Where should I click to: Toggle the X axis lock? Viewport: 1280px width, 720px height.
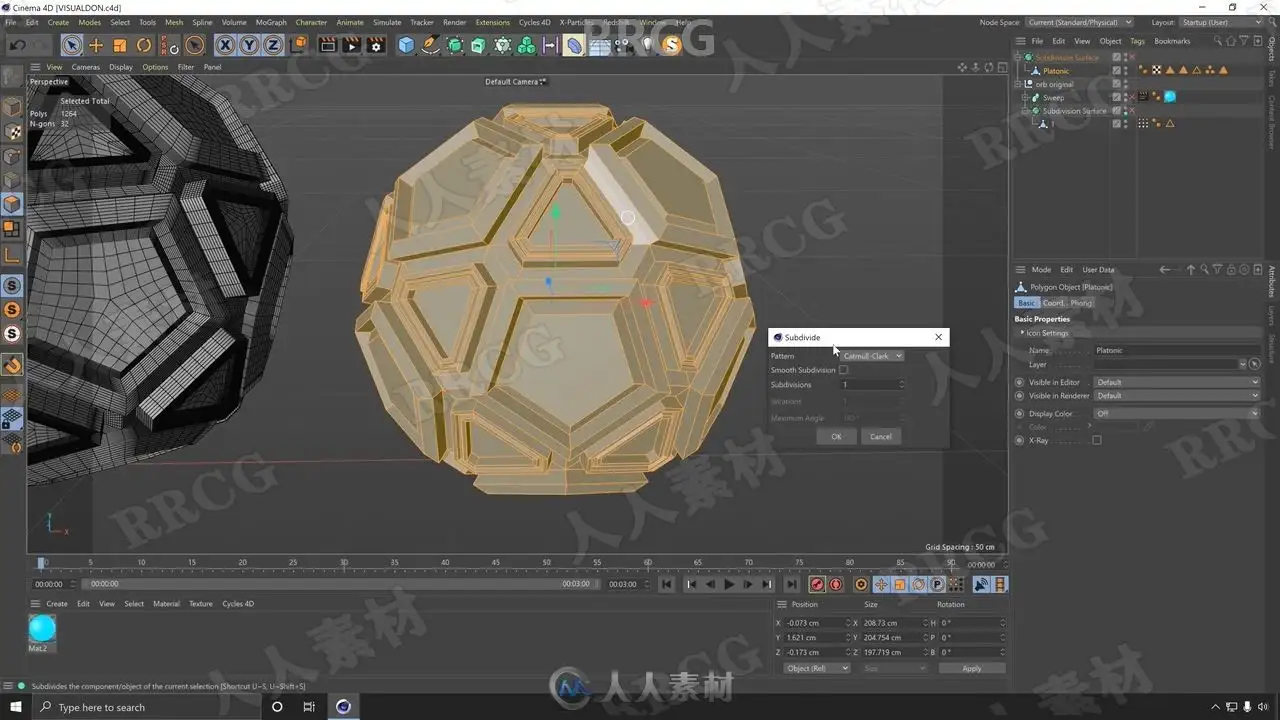point(224,45)
